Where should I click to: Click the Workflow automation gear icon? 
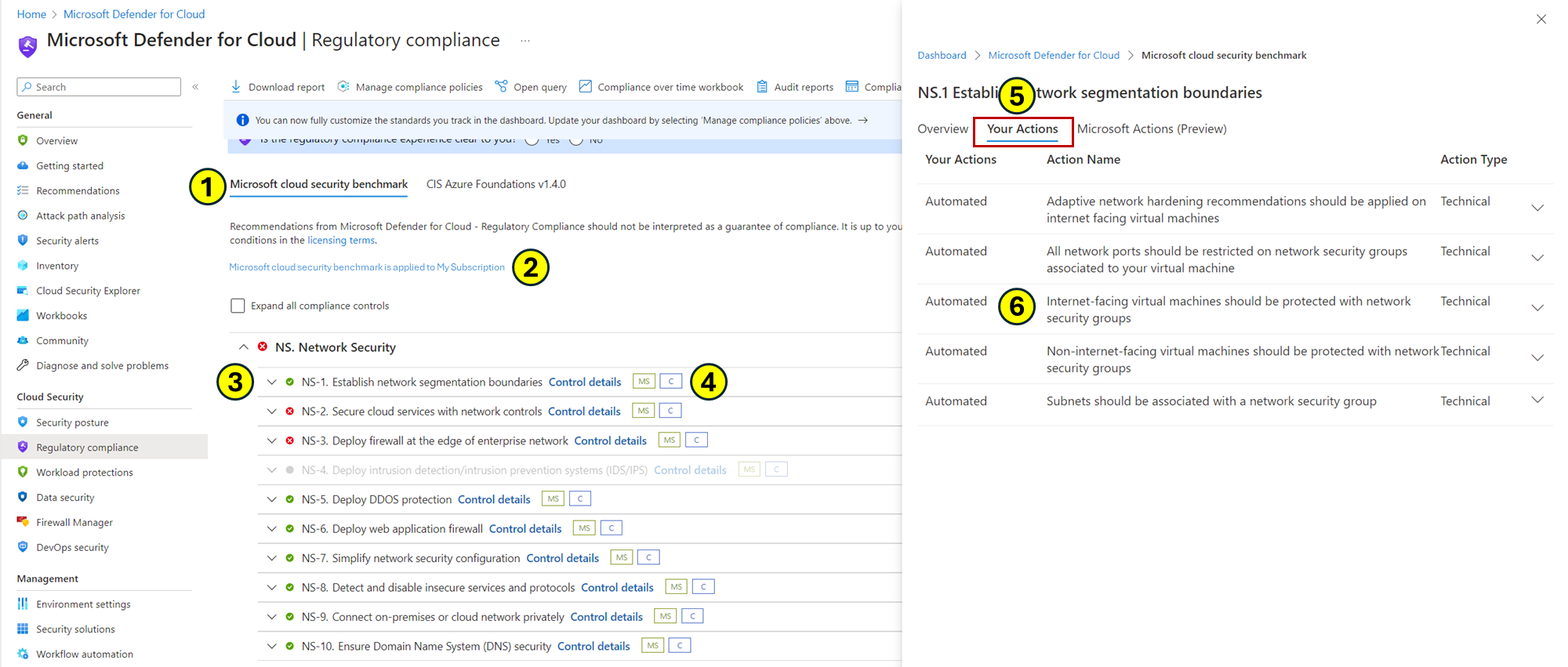click(x=23, y=654)
